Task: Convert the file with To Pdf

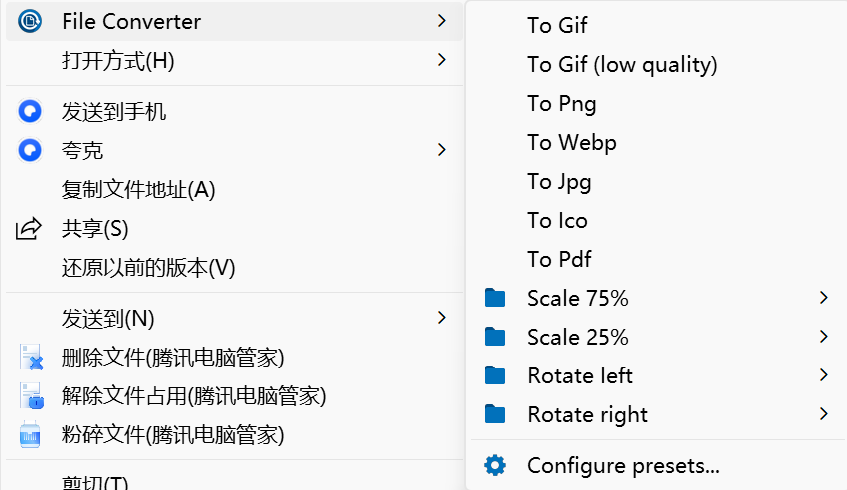Action: 559,259
